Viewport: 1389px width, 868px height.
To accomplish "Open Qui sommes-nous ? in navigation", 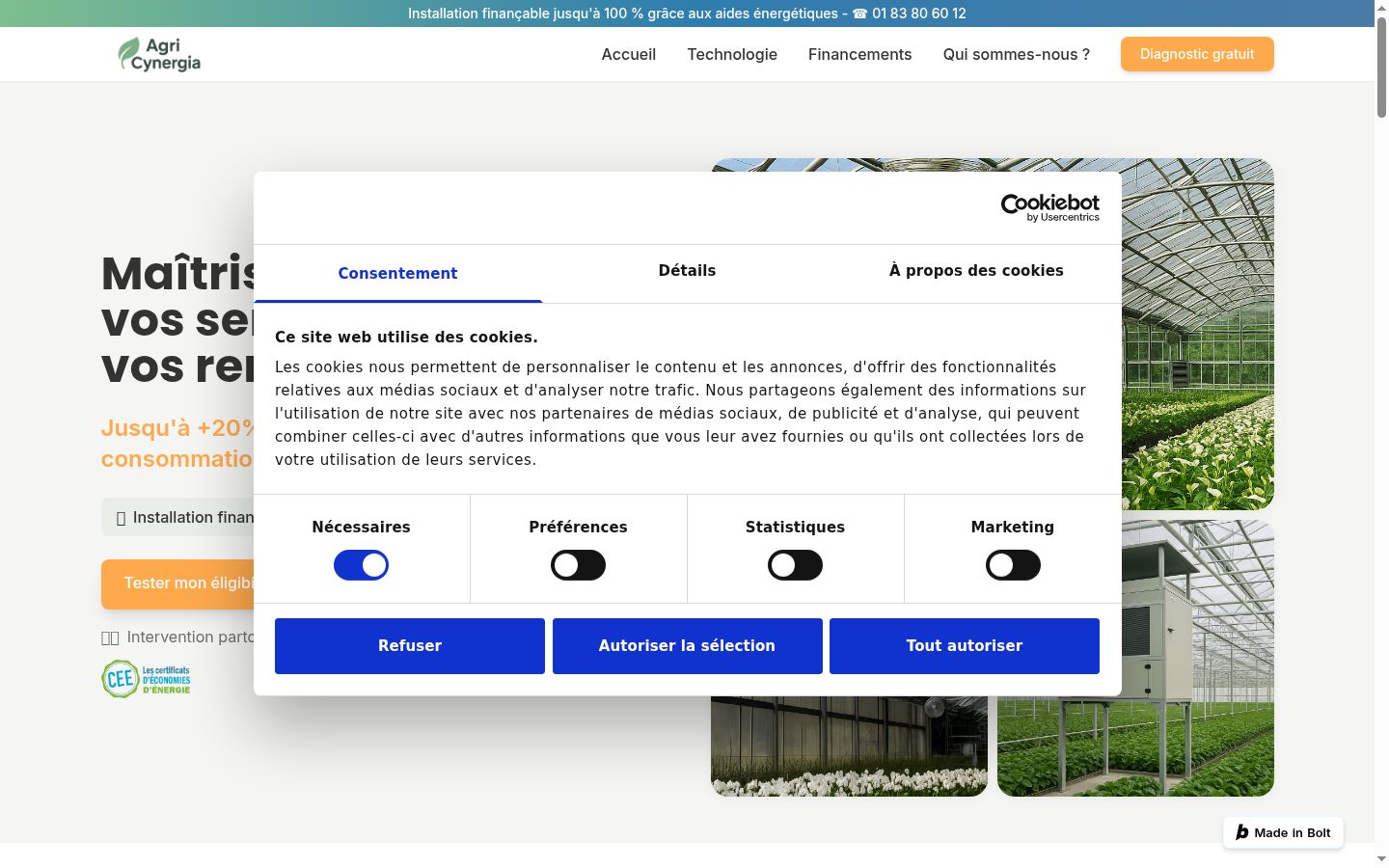I will point(1017,54).
